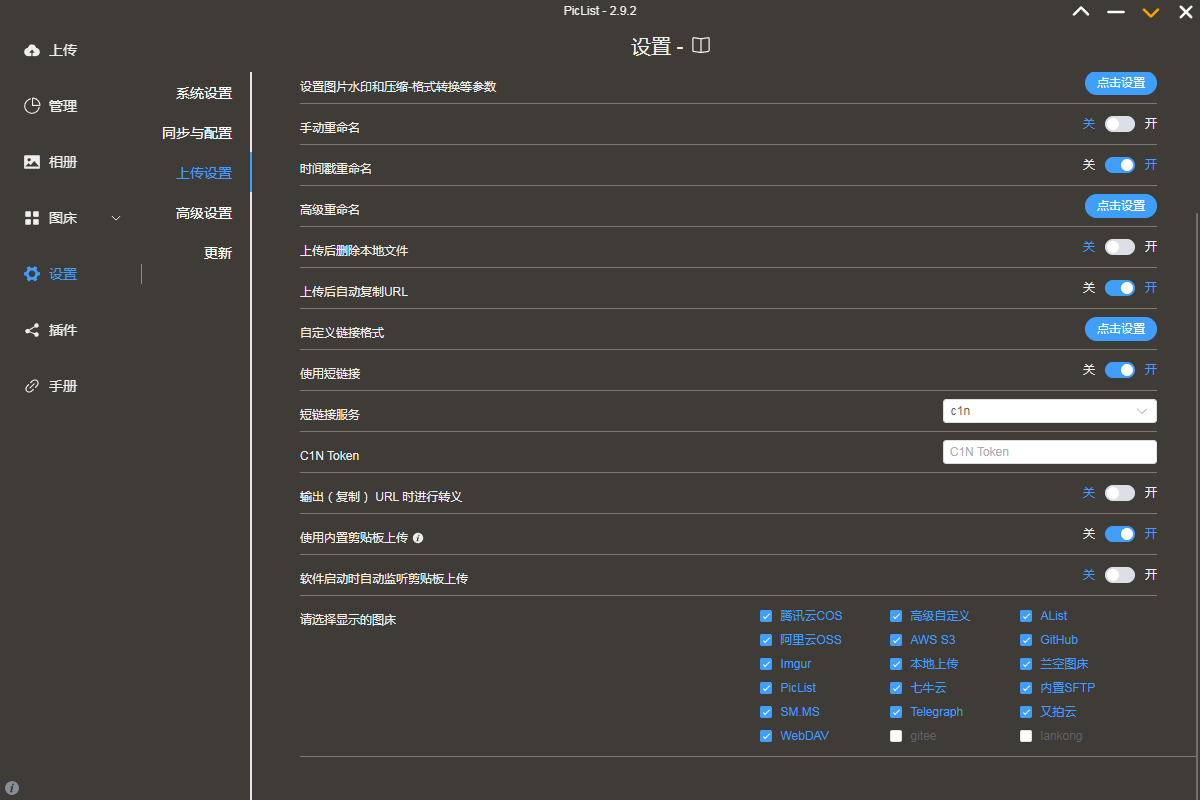Image resolution: width=1200 pixels, height=800 pixels.
Task: Open the documentation book icon beside 设置 title
Action: [701, 46]
